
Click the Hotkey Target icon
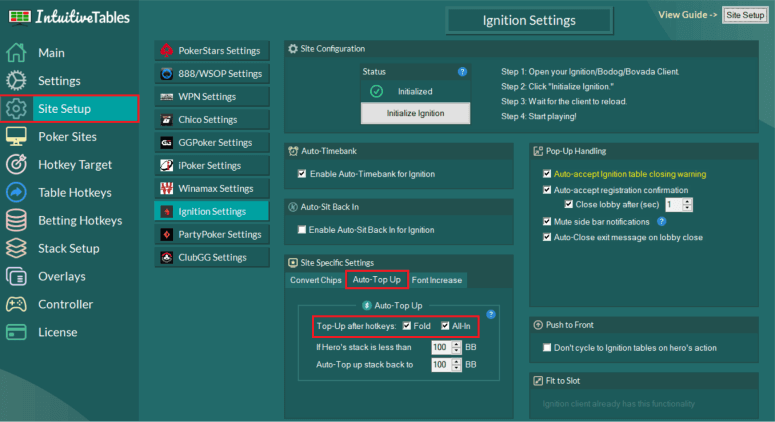coord(16,165)
